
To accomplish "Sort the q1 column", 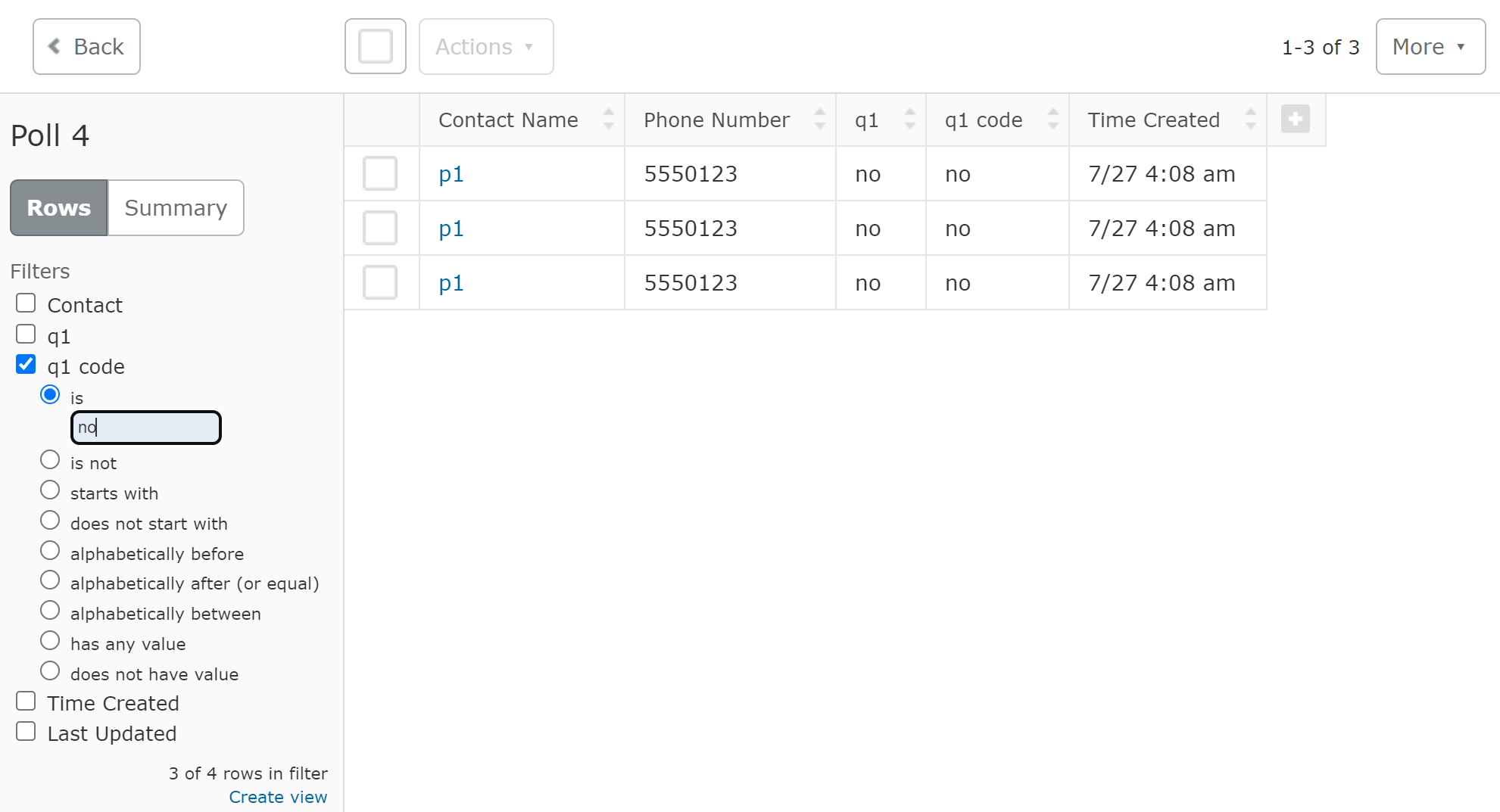I will click(x=910, y=119).
